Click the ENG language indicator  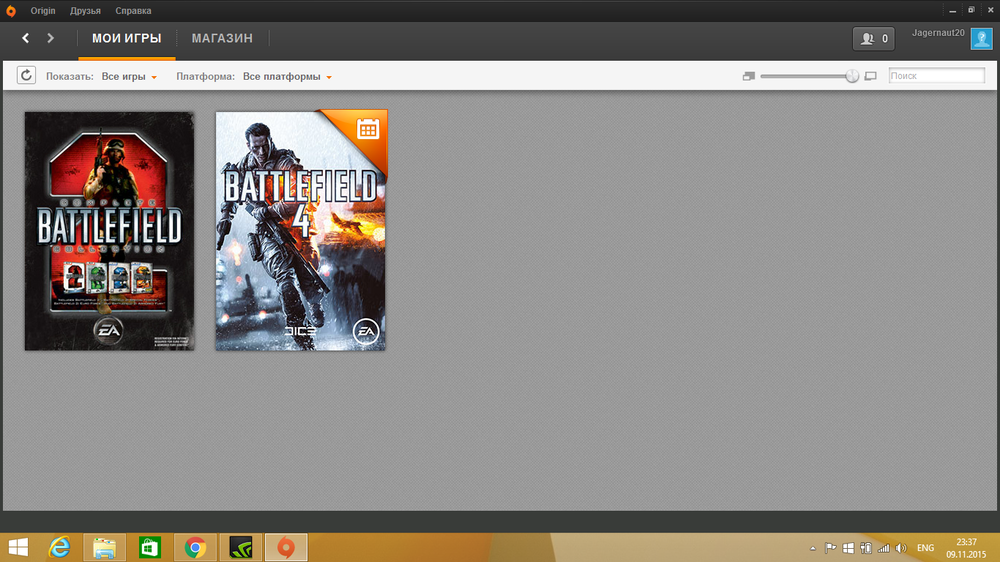click(x=925, y=548)
